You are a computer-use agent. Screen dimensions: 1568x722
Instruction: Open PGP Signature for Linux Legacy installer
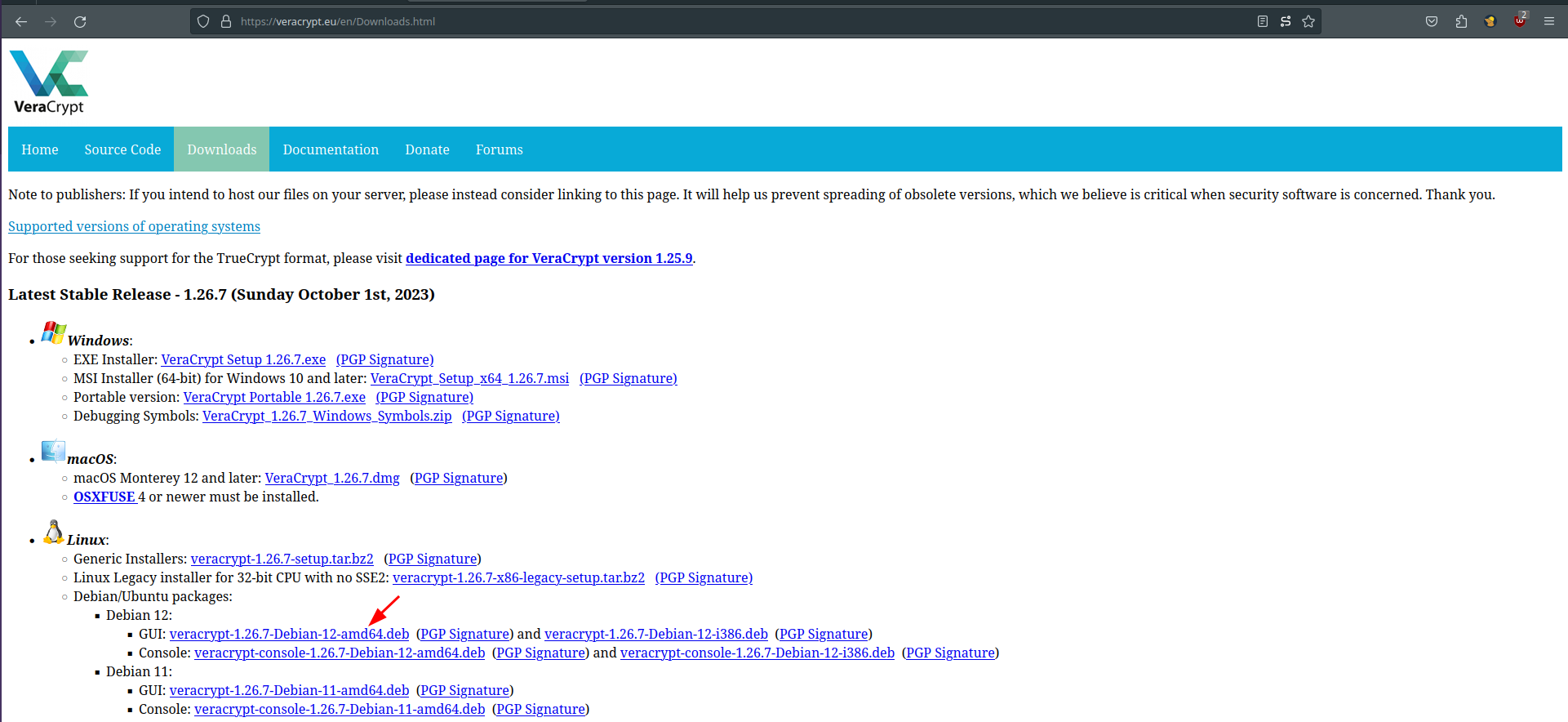pos(704,577)
